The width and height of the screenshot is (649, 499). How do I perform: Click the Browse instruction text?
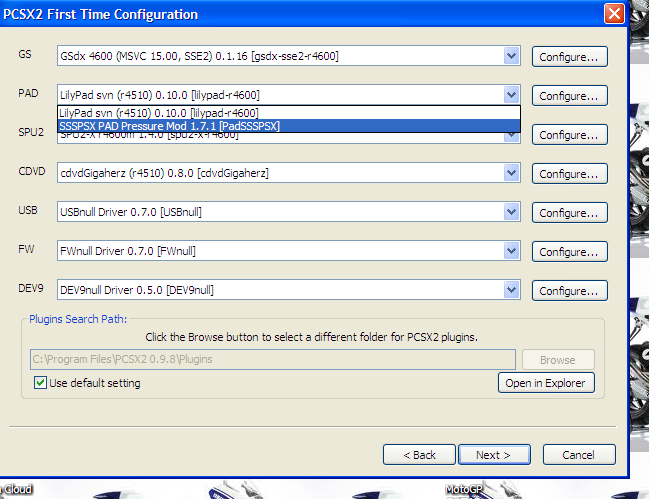311,337
